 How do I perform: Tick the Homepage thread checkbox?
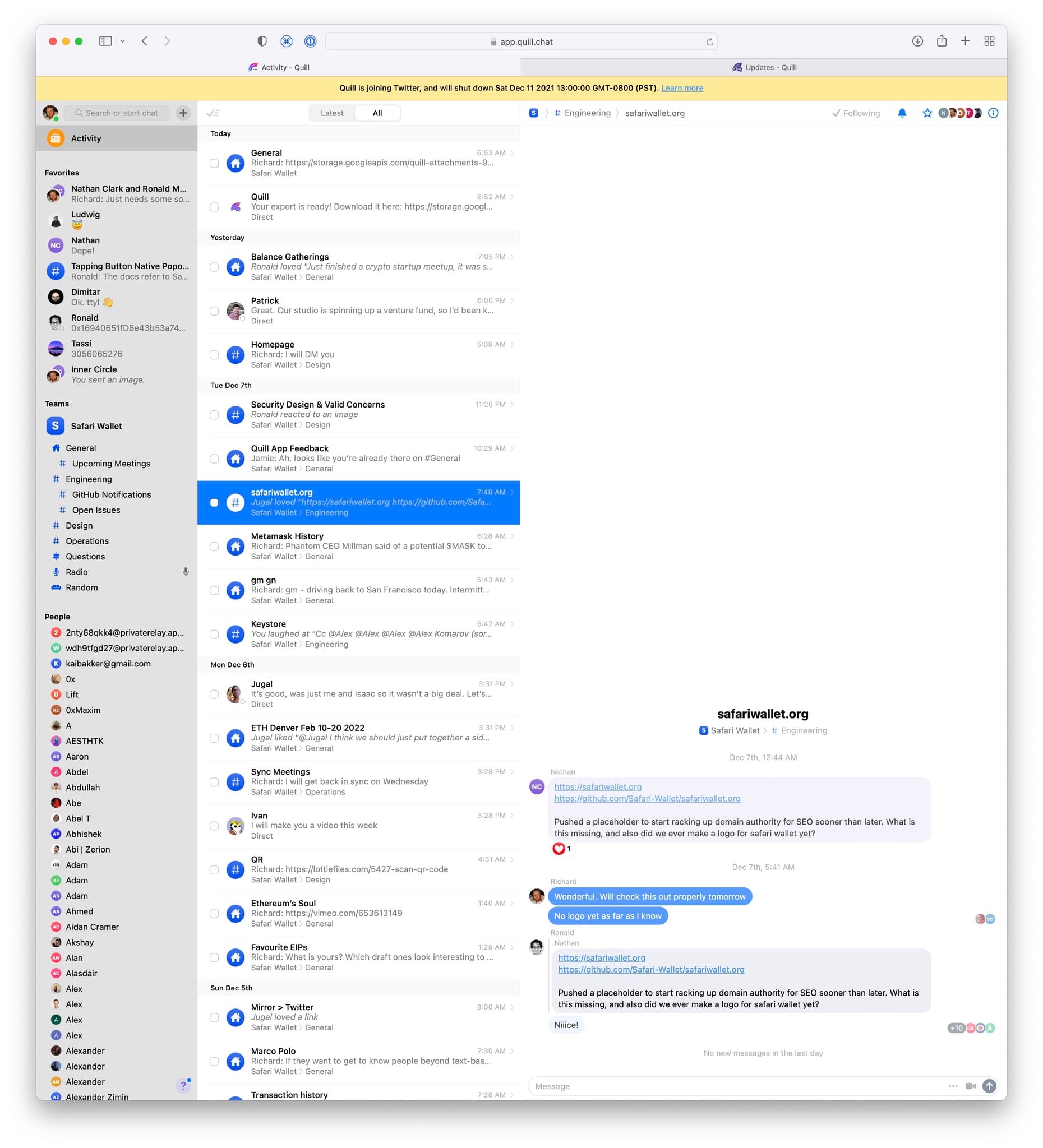pos(214,355)
